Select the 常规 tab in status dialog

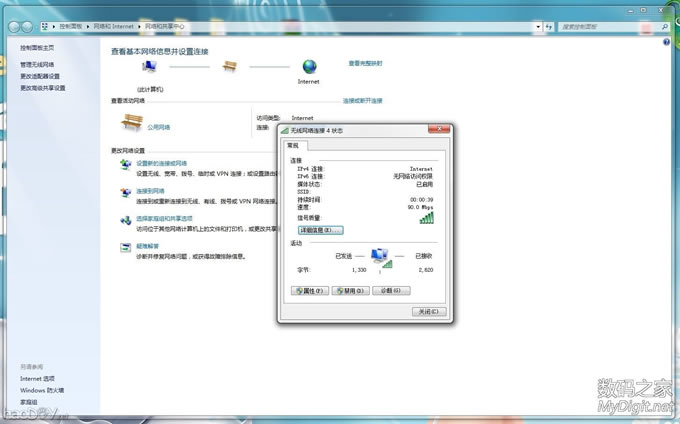[294, 146]
